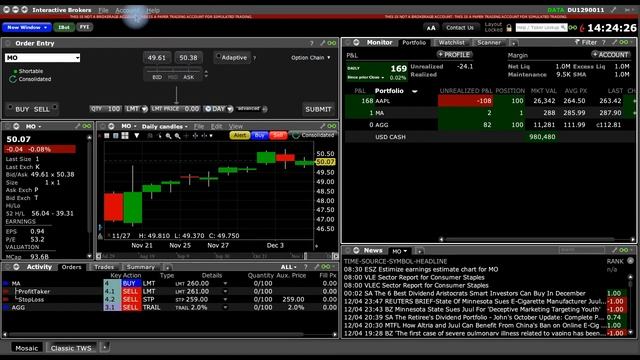Open the Order Entry help question mark
This screenshot has width=640, height=360.
tap(311, 43)
